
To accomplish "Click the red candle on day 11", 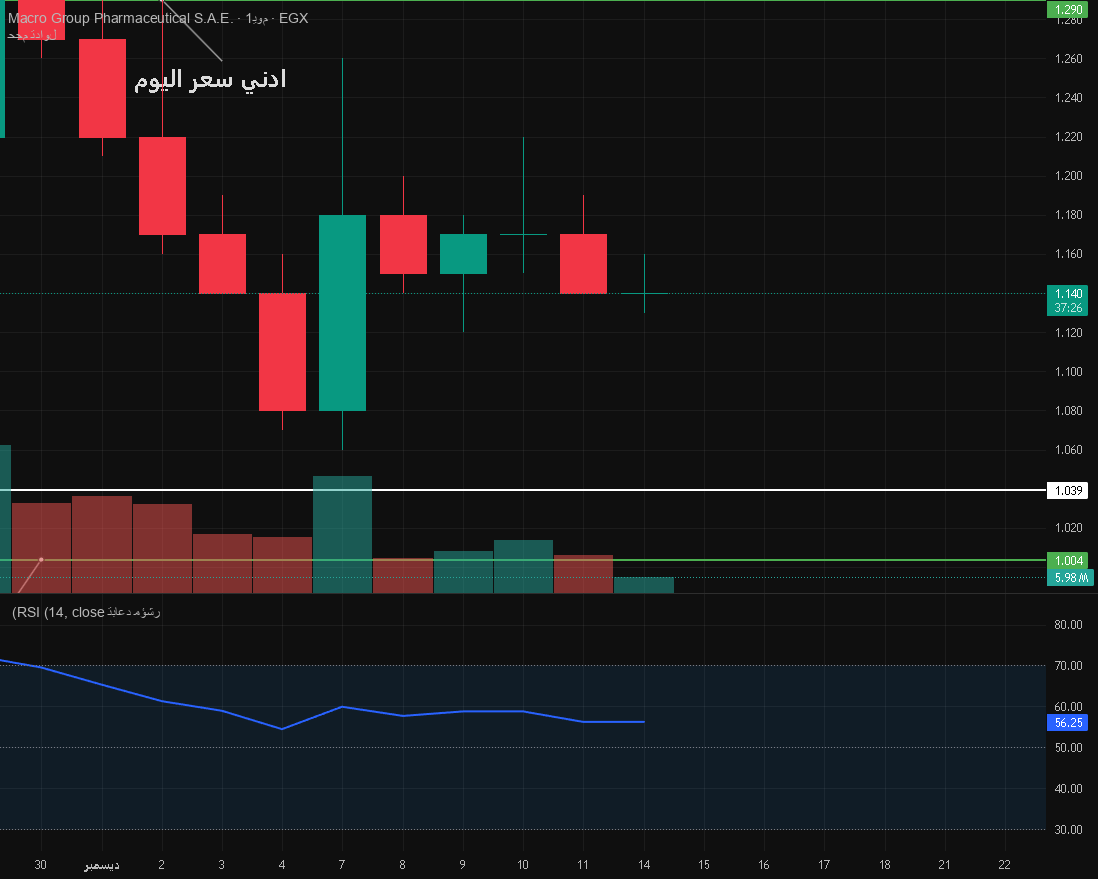I will 583,263.
